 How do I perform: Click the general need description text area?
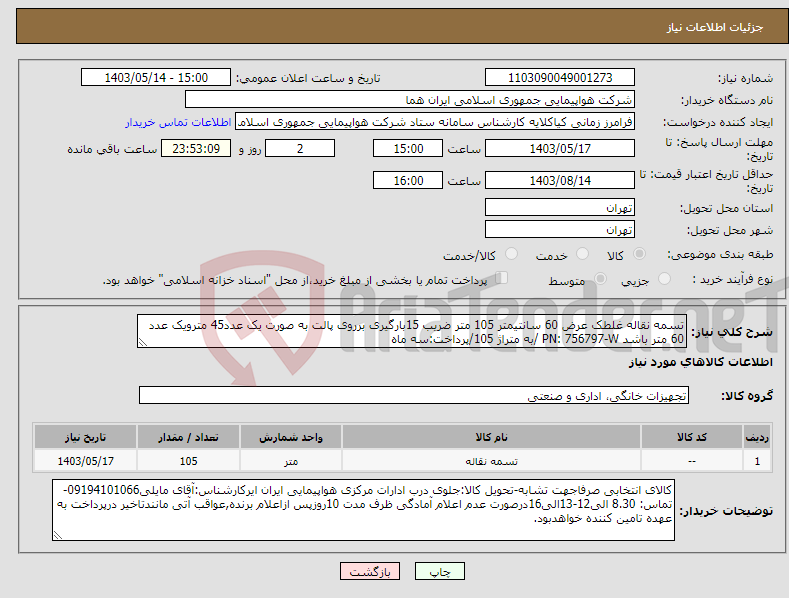[412, 331]
